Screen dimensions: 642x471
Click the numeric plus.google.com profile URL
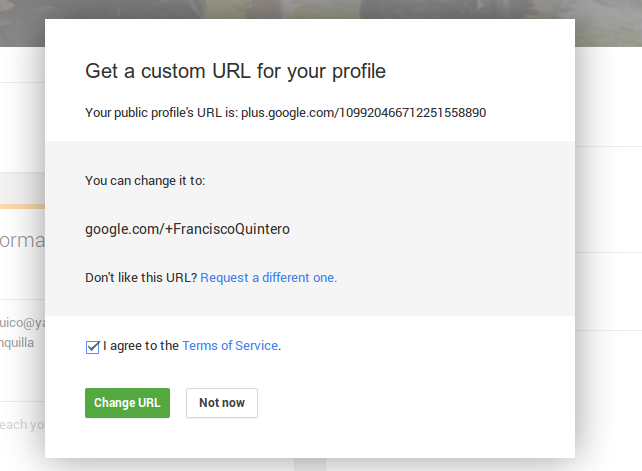pos(363,113)
